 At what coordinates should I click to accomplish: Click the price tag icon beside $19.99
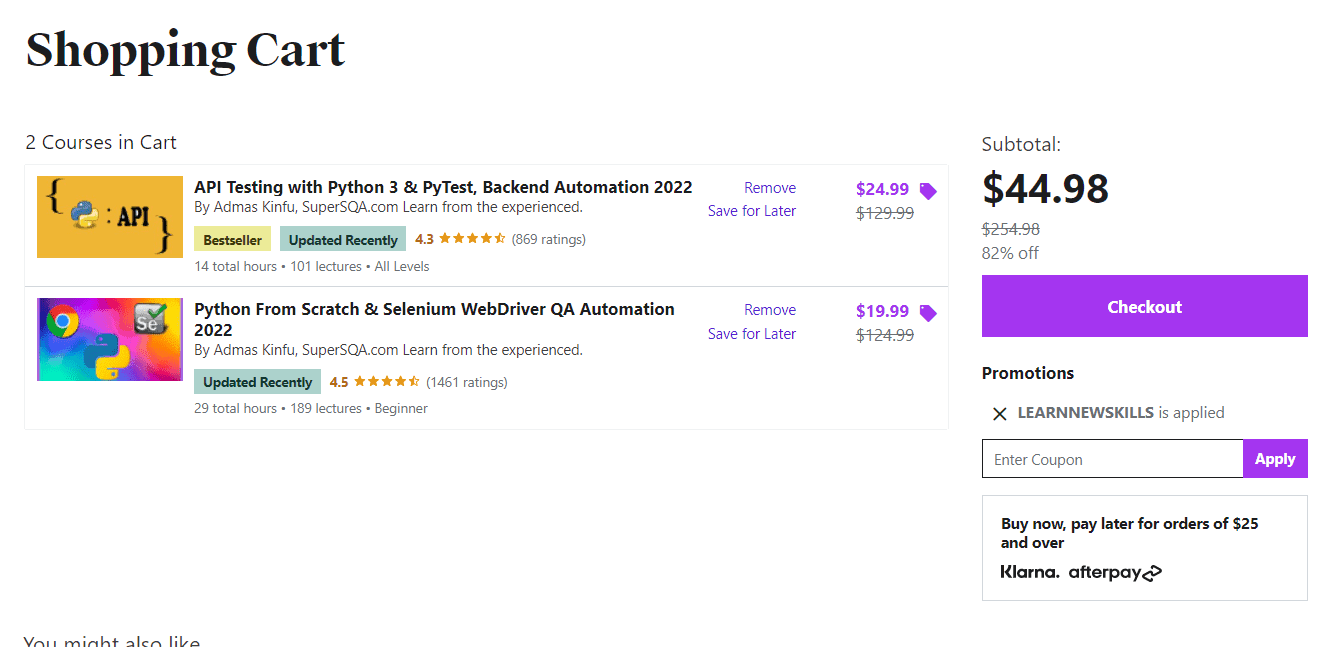pyautogui.click(x=927, y=311)
